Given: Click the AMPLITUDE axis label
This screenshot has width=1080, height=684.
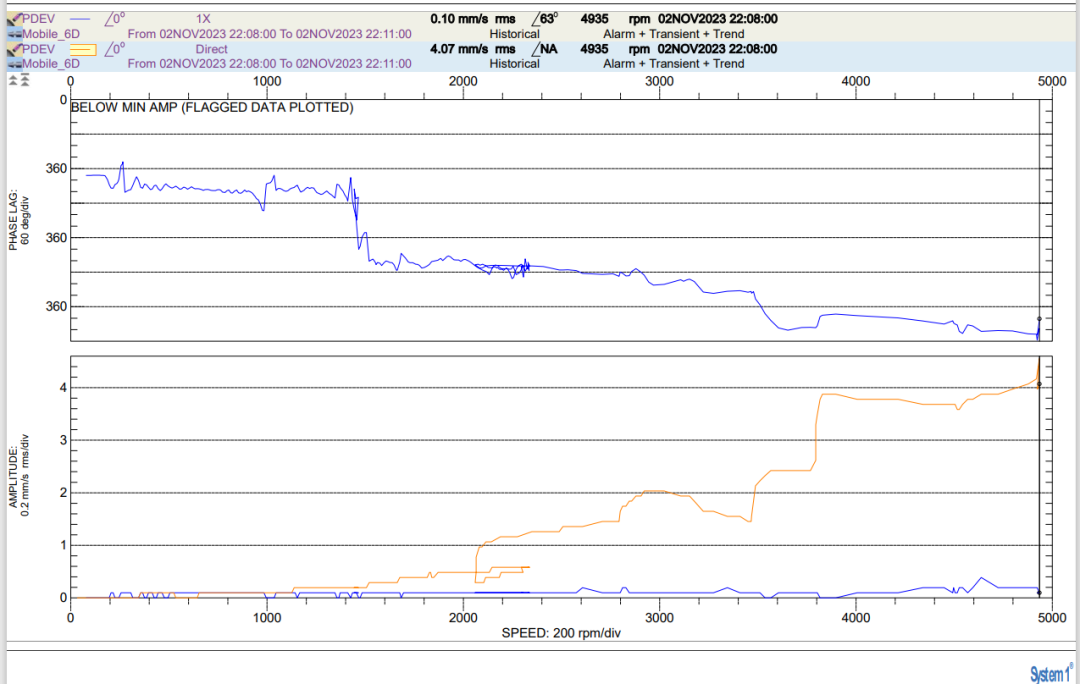Looking at the screenshot, I should click(19, 475).
